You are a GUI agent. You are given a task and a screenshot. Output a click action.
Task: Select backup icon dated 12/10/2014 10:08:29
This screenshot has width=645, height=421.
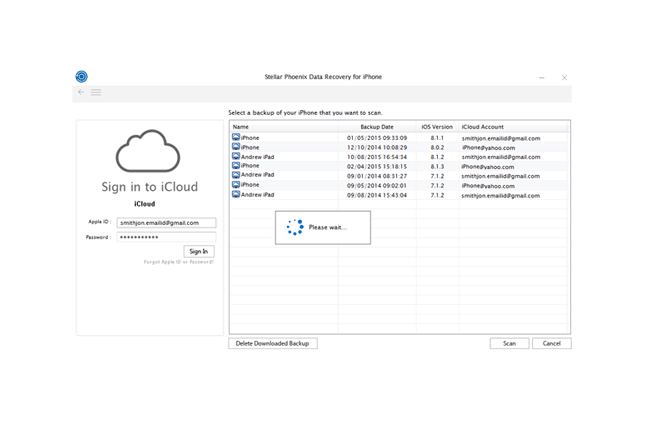(x=236, y=147)
